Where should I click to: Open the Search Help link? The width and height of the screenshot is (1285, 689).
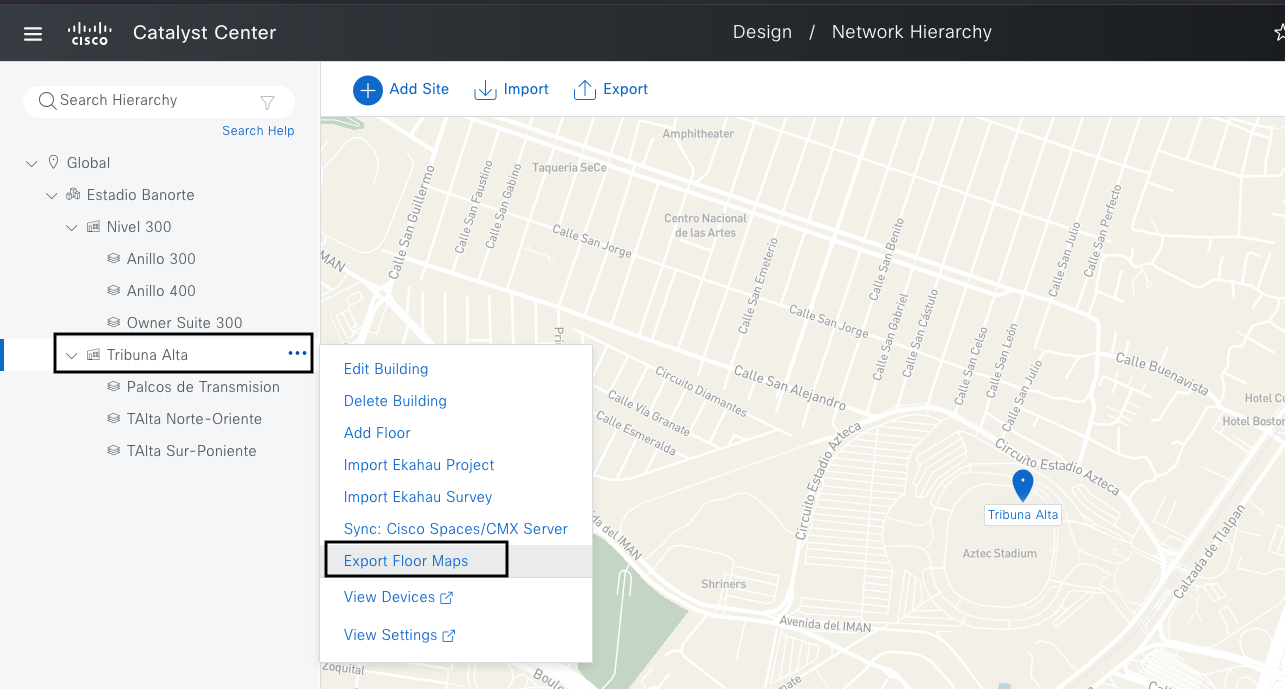point(258,131)
